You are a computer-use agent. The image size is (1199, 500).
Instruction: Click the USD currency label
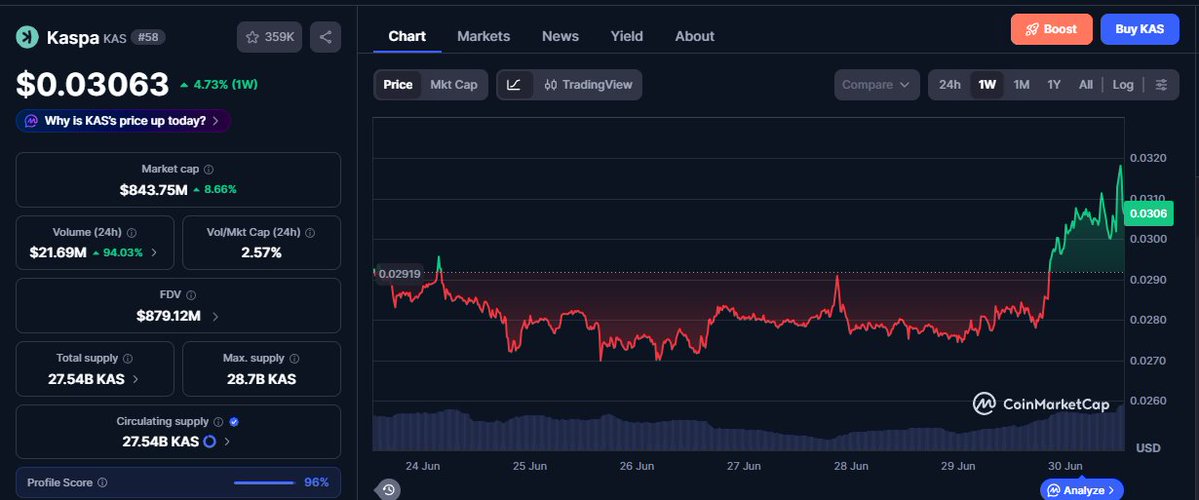click(1148, 447)
